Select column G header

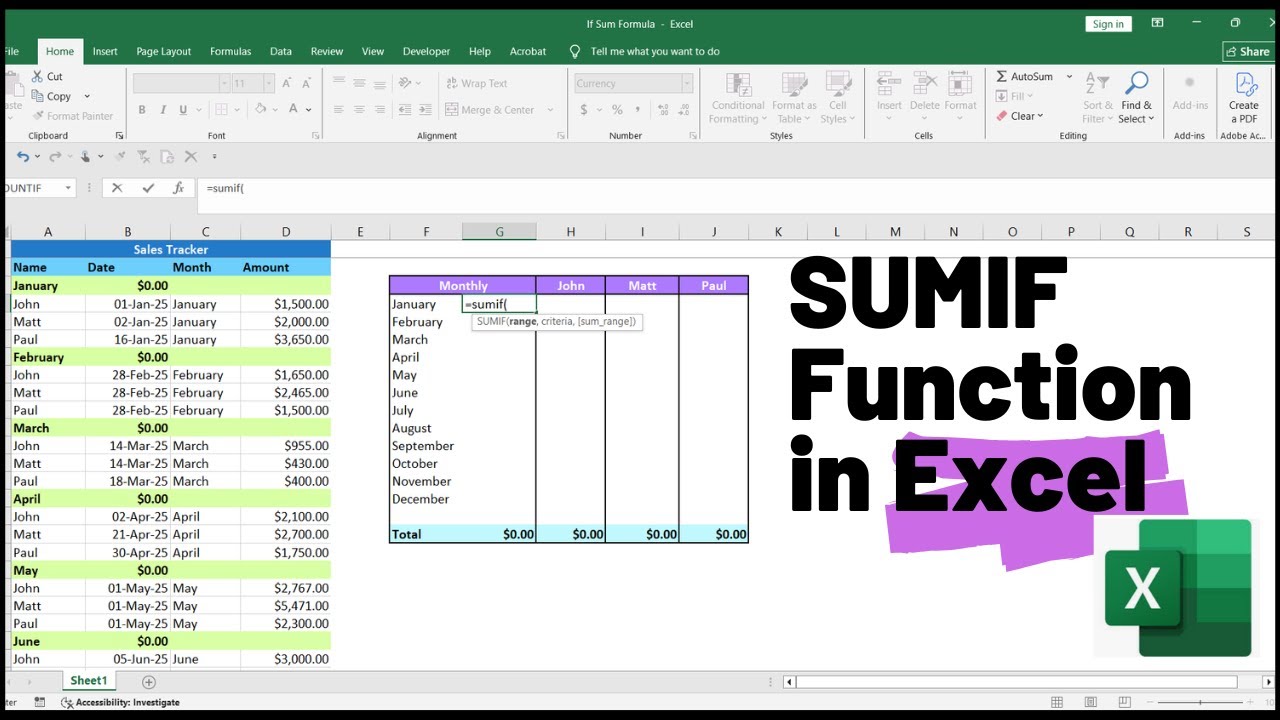click(499, 232)
